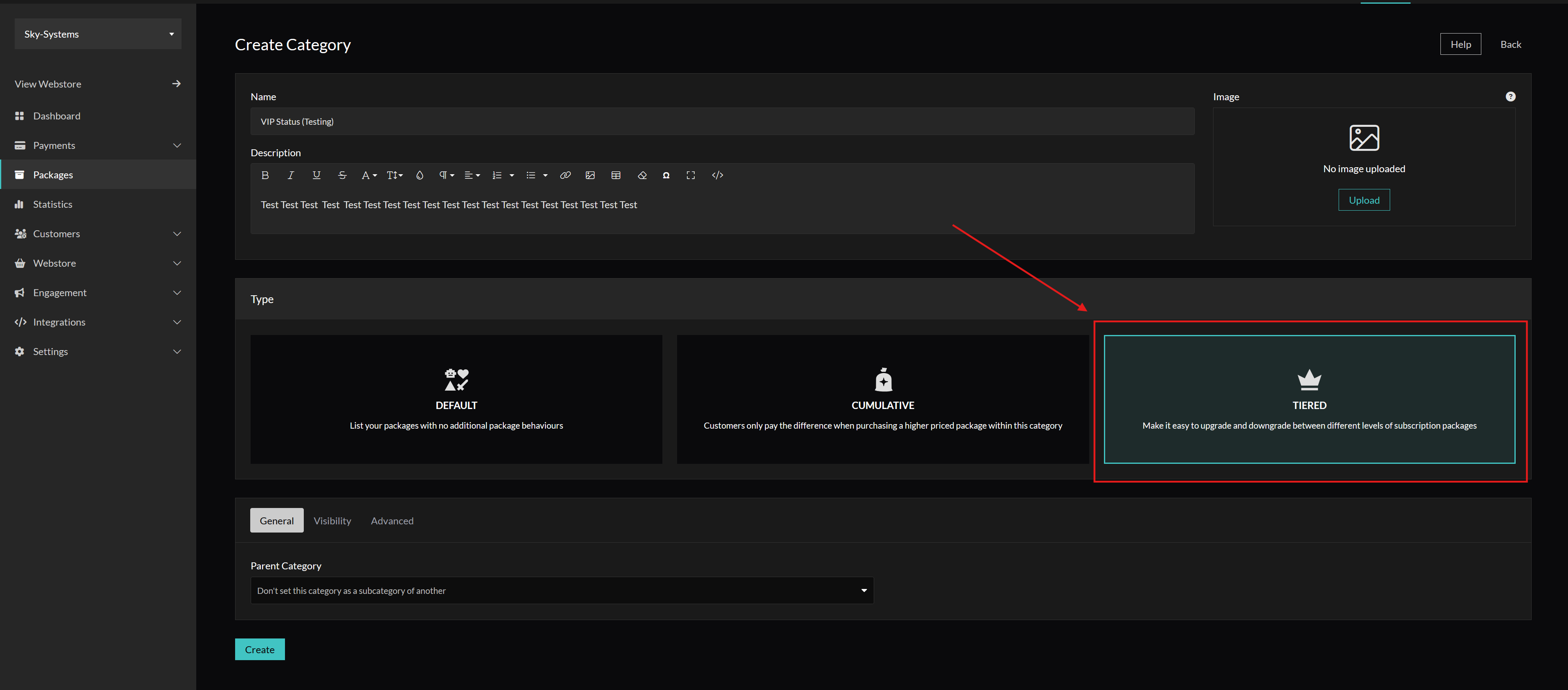Screen dimensions: 1568x690
Task: Switch to the Advanced tab
Action: [391, 521]
